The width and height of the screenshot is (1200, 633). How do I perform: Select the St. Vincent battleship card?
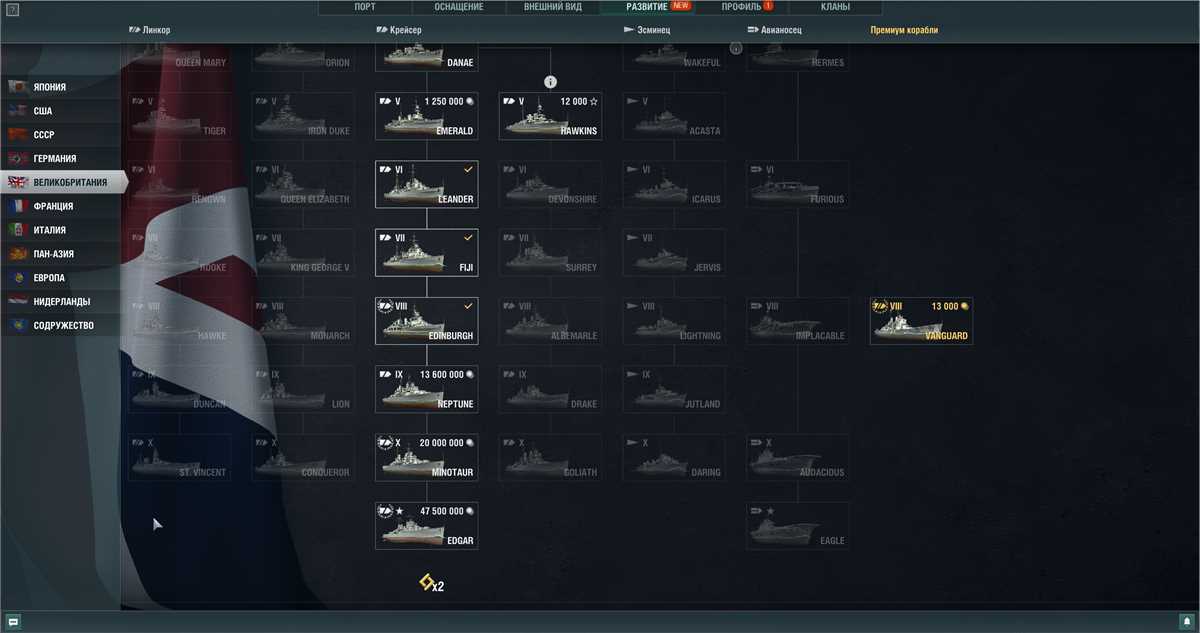point(179,457)
